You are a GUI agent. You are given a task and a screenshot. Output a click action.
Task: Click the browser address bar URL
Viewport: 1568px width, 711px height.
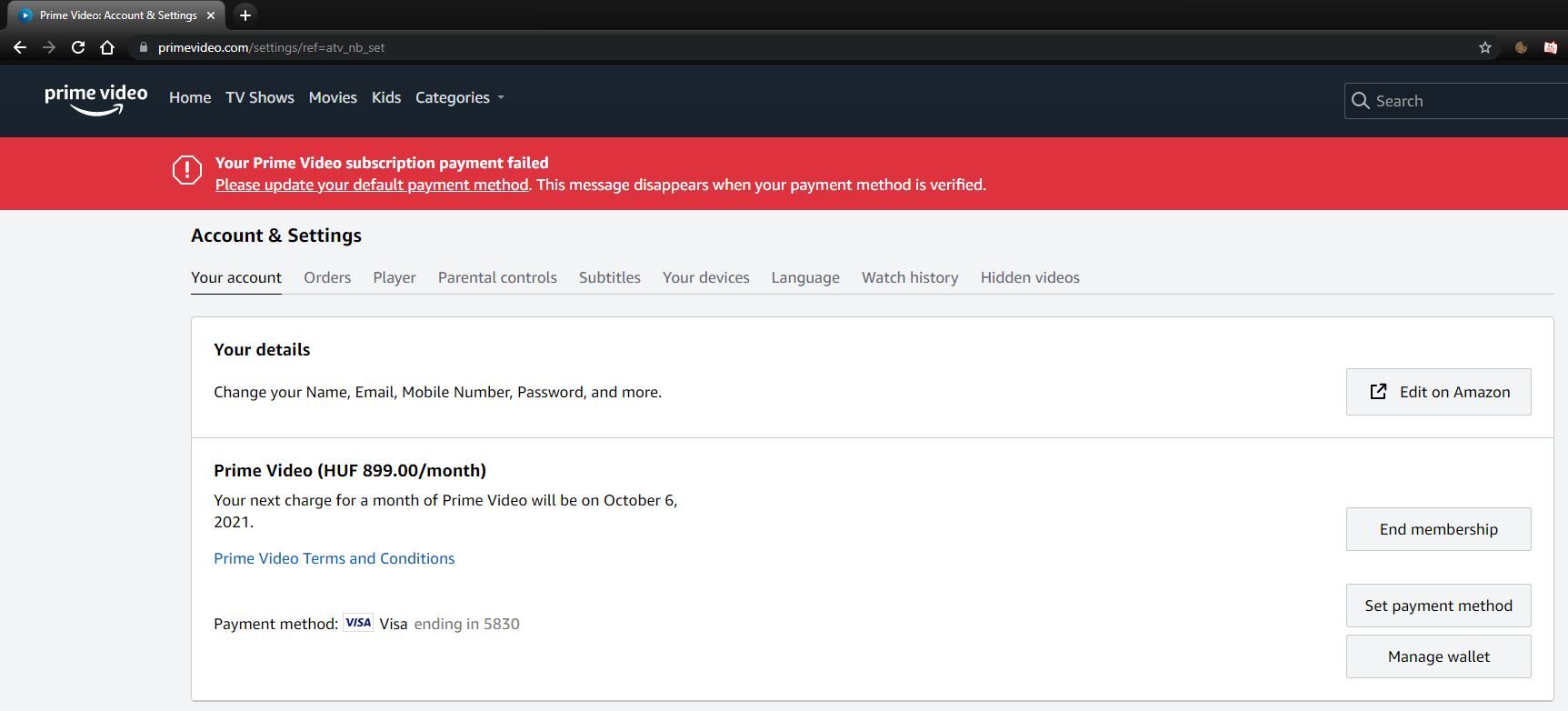(x=271, y=47)
